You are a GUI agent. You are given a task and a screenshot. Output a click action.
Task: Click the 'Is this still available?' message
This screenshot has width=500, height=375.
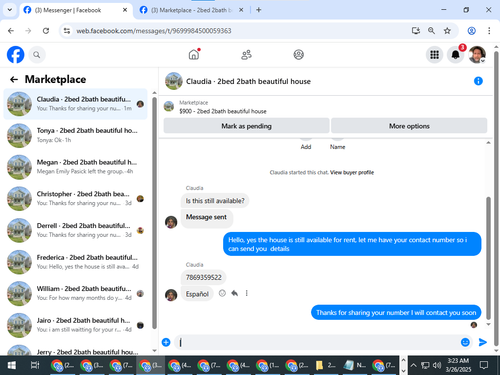click(x=215, y=201)
